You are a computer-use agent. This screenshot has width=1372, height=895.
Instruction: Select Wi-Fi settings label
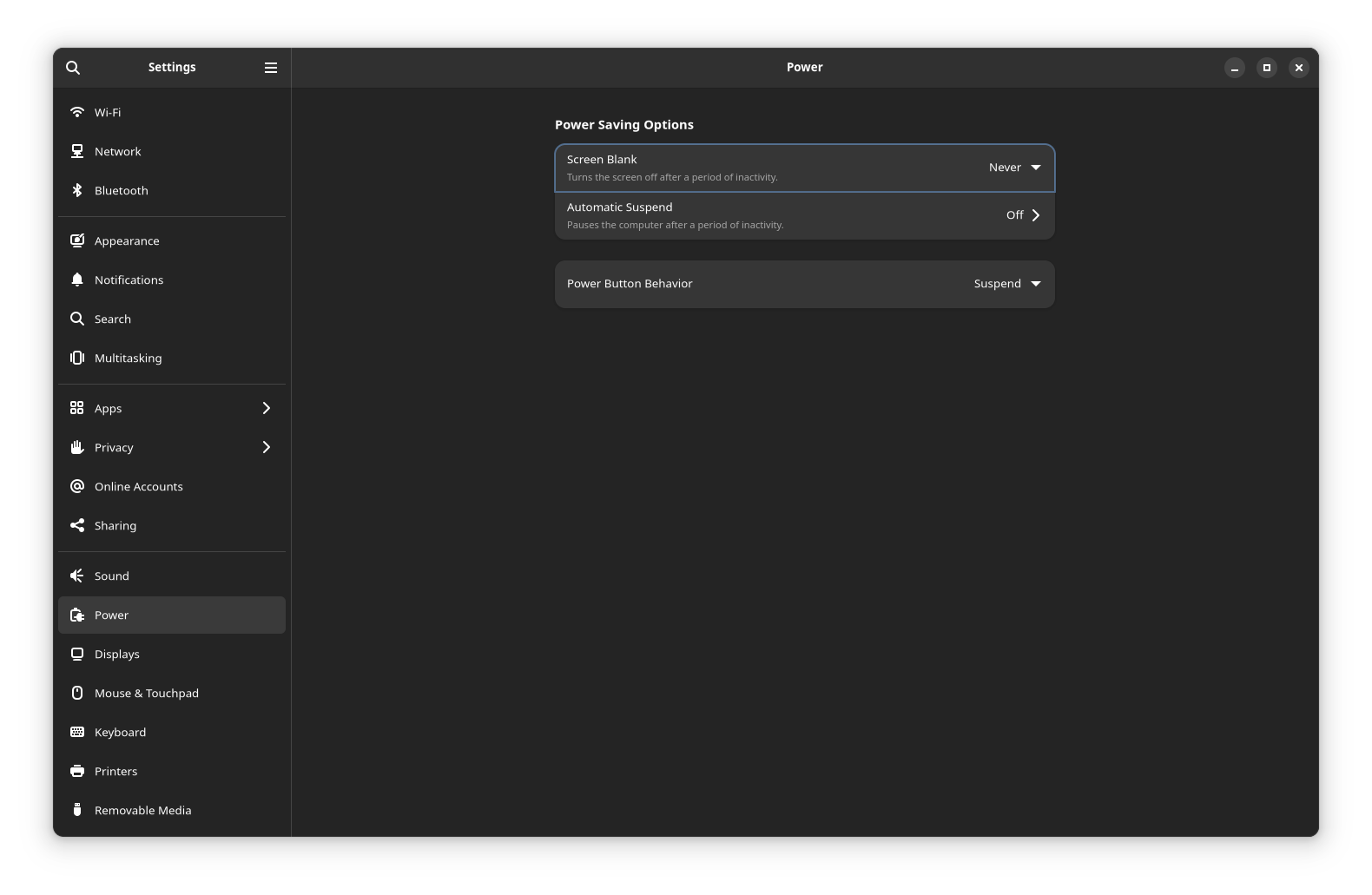pyautogui.click(x=108, y=112)
